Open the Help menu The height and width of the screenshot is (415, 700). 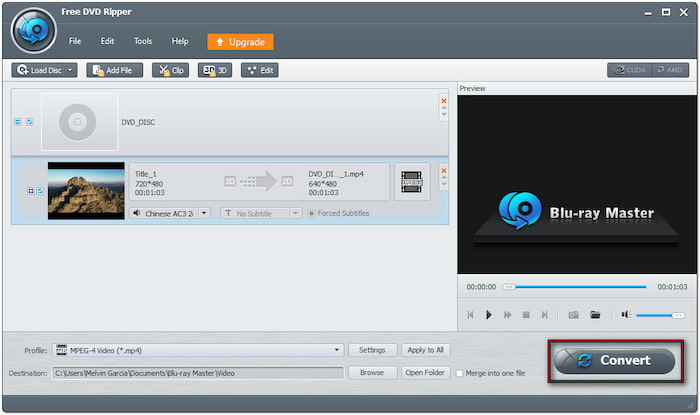click(x=180, y=41)
